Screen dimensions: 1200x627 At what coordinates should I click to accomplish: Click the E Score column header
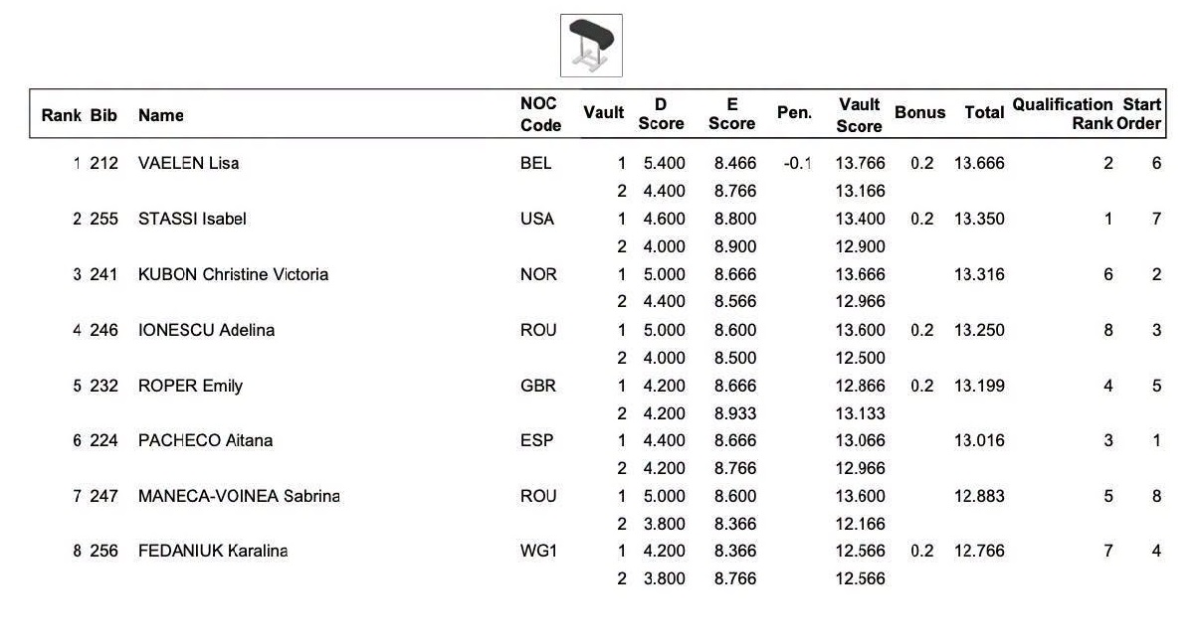(x=731, y=115)
